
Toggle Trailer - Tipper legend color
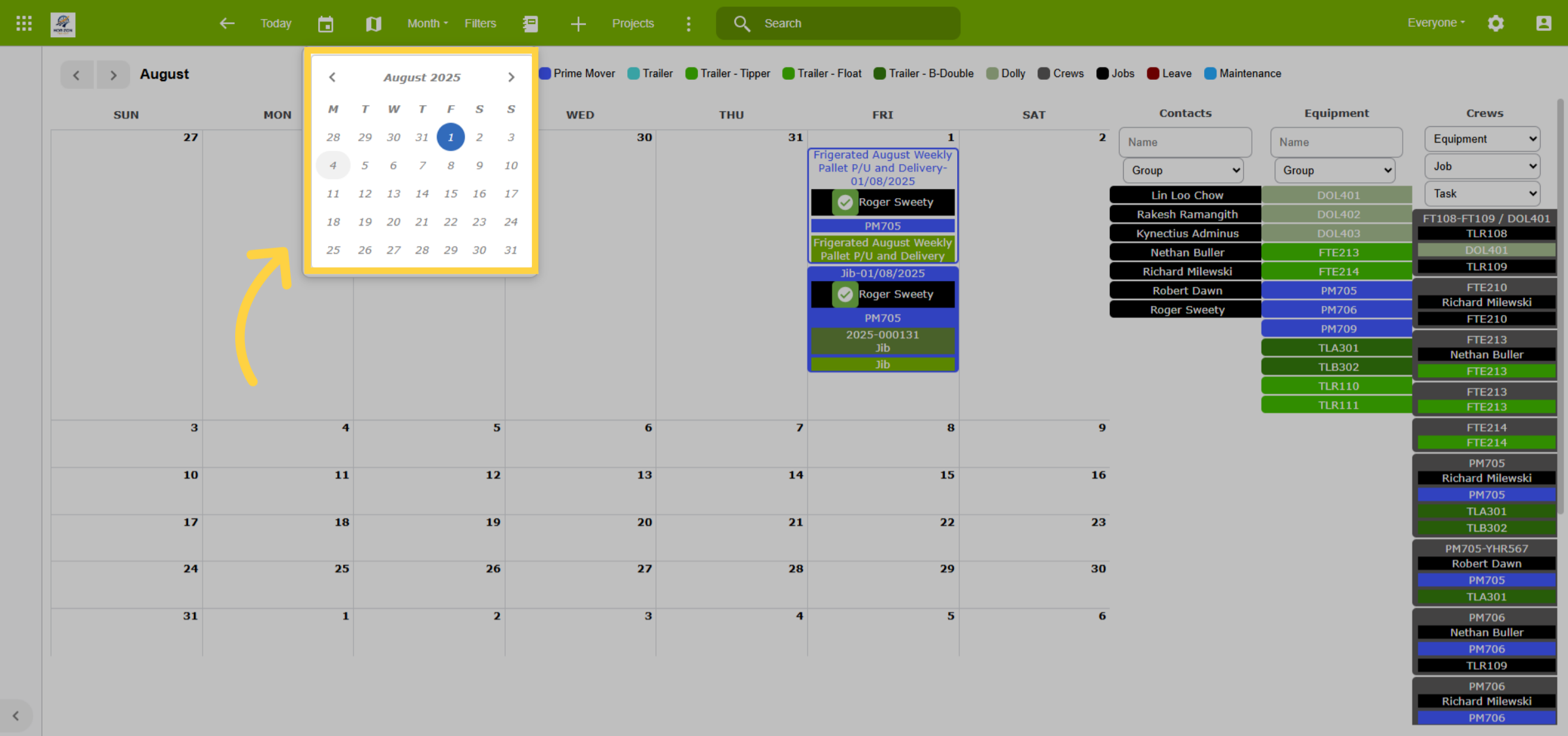pos(691,74)
